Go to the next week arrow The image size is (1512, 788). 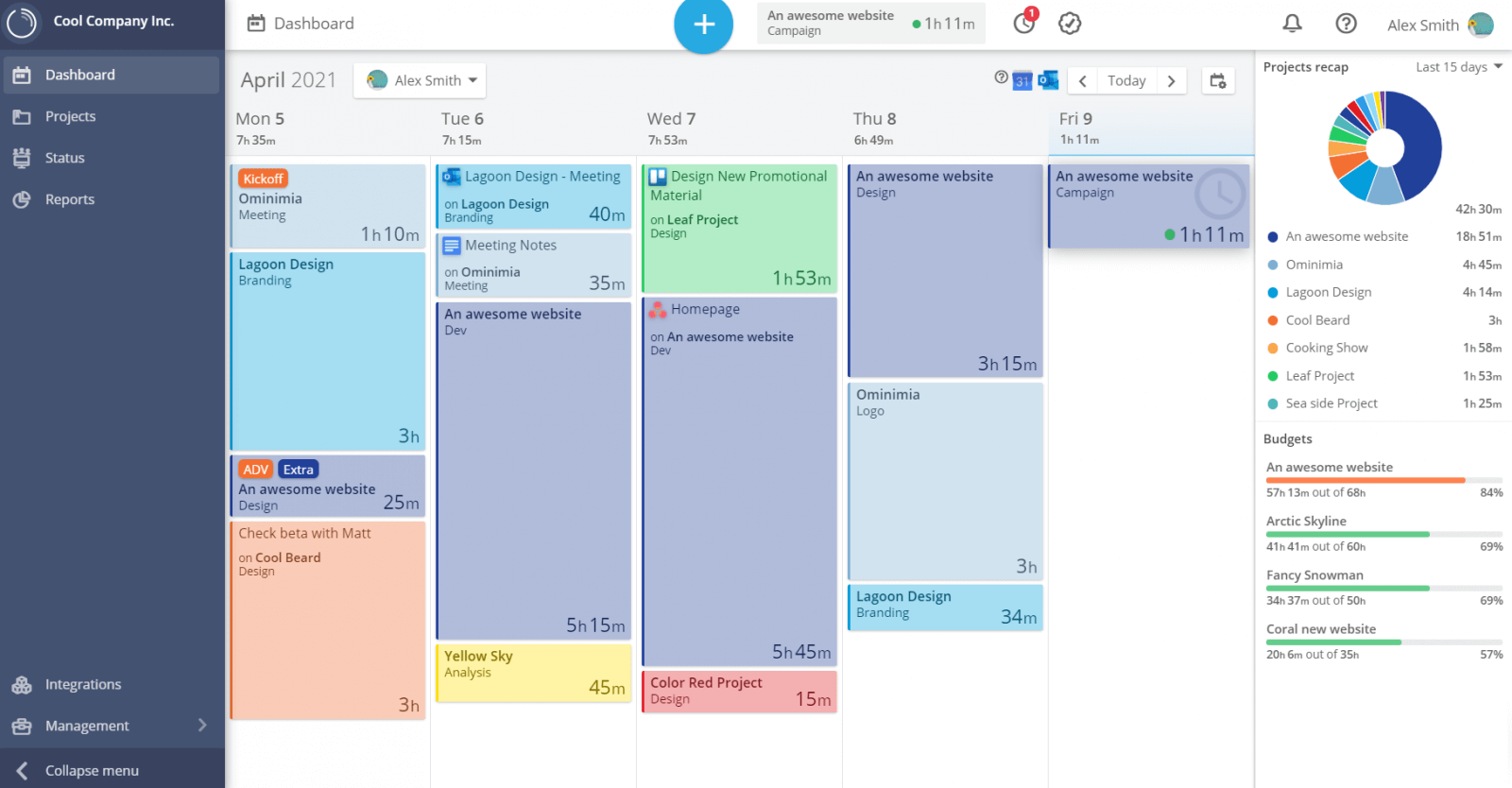point(1171,81)
